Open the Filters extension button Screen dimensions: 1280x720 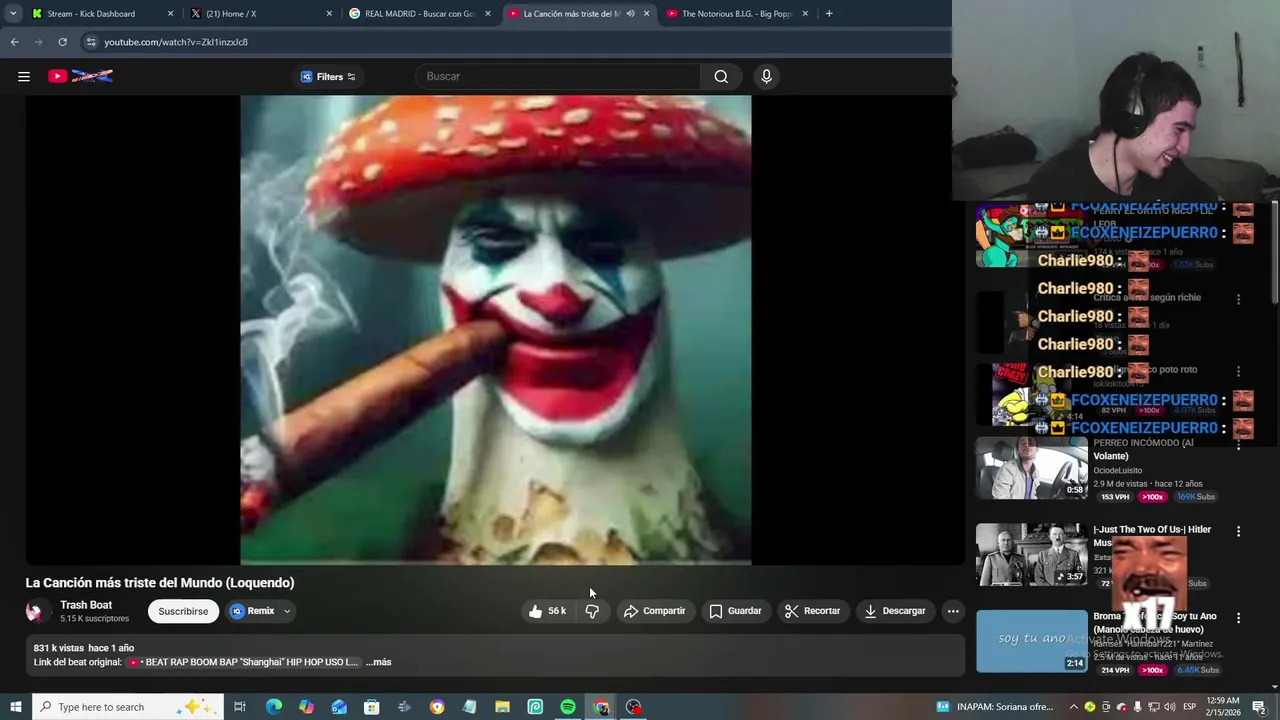pyautogui.click(x=328, y=76)
